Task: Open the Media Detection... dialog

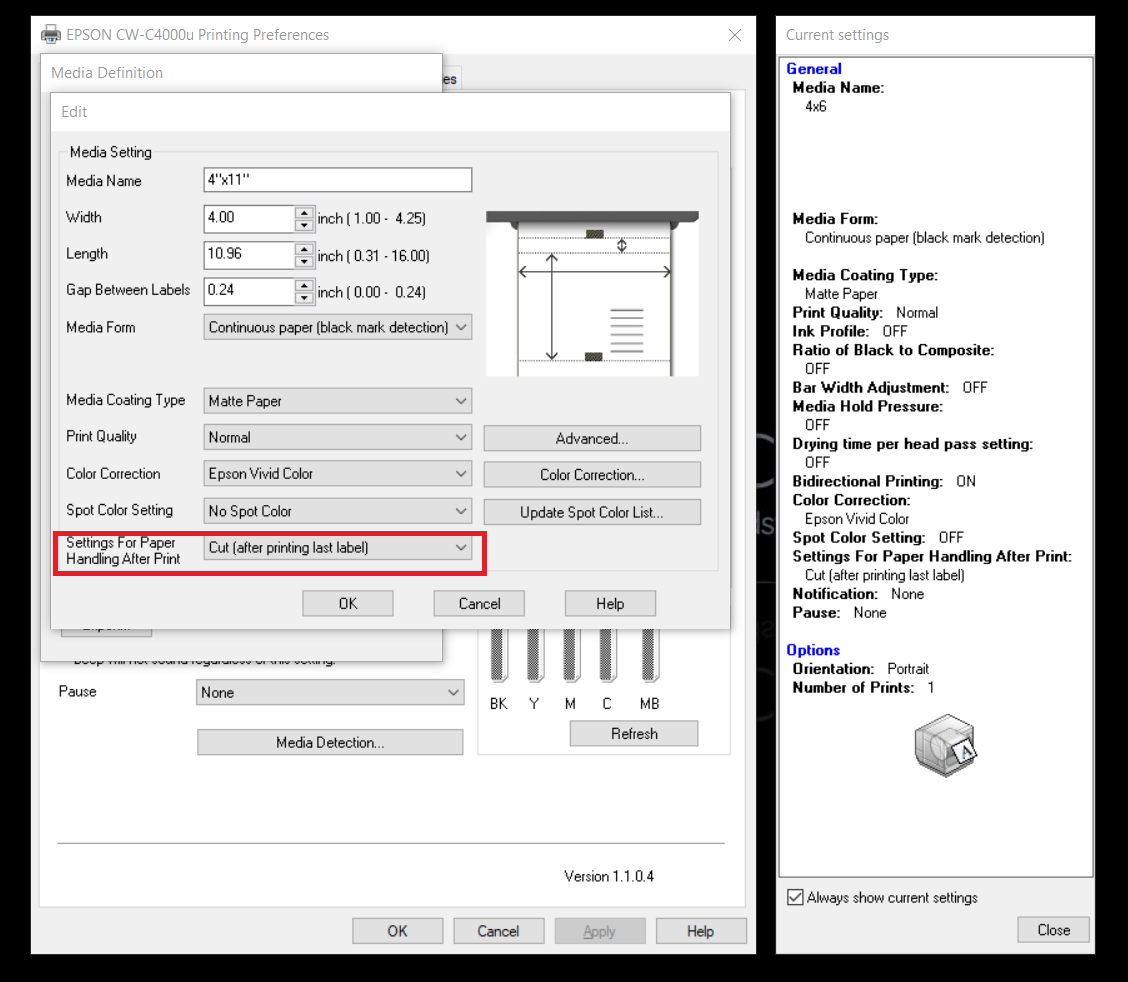Action: point(330,742)
